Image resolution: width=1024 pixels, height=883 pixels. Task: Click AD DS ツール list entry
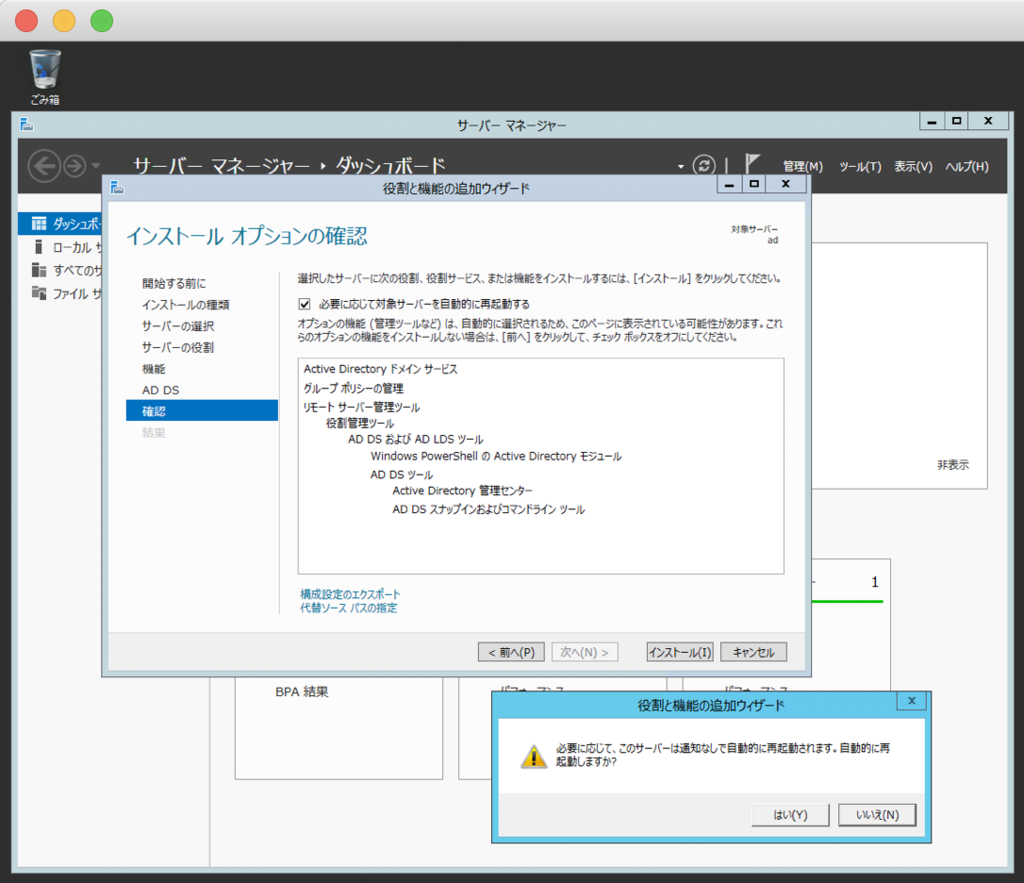tap(402, 475)
